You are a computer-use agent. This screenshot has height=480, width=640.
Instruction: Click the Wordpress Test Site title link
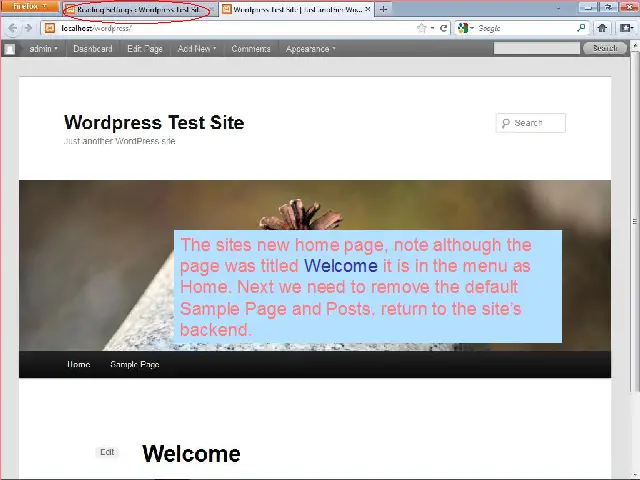(x=154, y=122)
